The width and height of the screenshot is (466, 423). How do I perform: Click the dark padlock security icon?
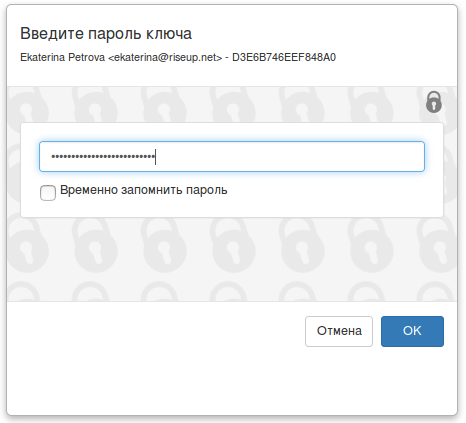pyautogui.click(x=434, y=102)
